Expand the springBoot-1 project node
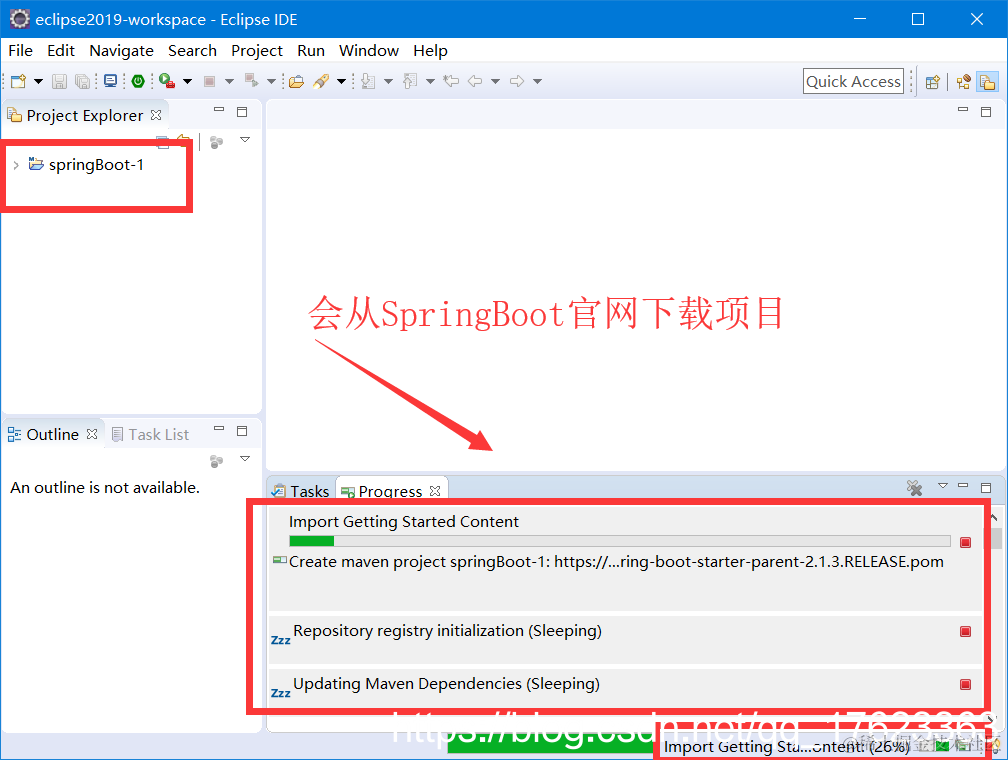The height and width of the screenshot is (760, 1008). [x=16, y=165]
